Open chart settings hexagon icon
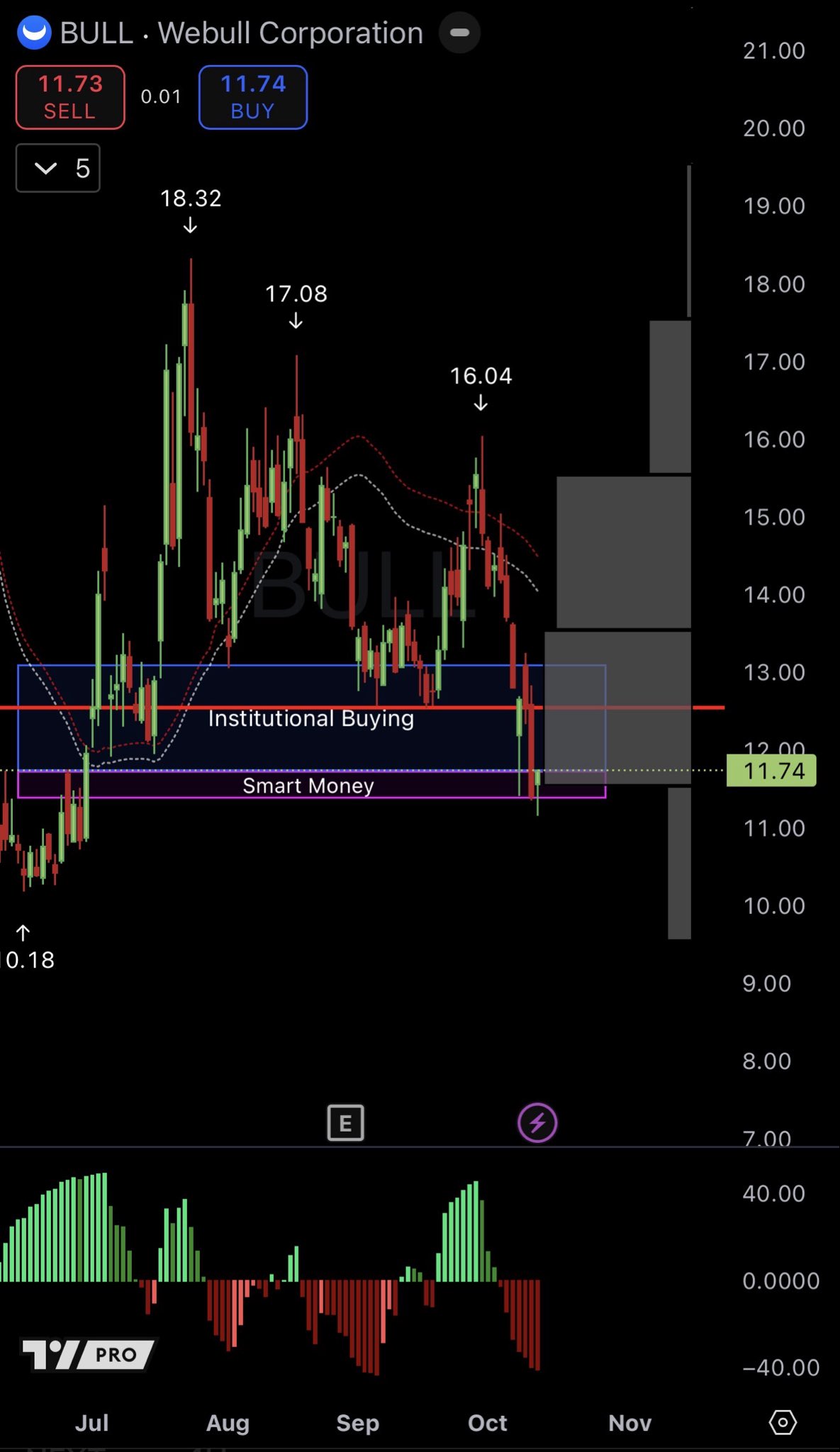The height and width of the screenshot is (1452, 840). [783, 1422]
